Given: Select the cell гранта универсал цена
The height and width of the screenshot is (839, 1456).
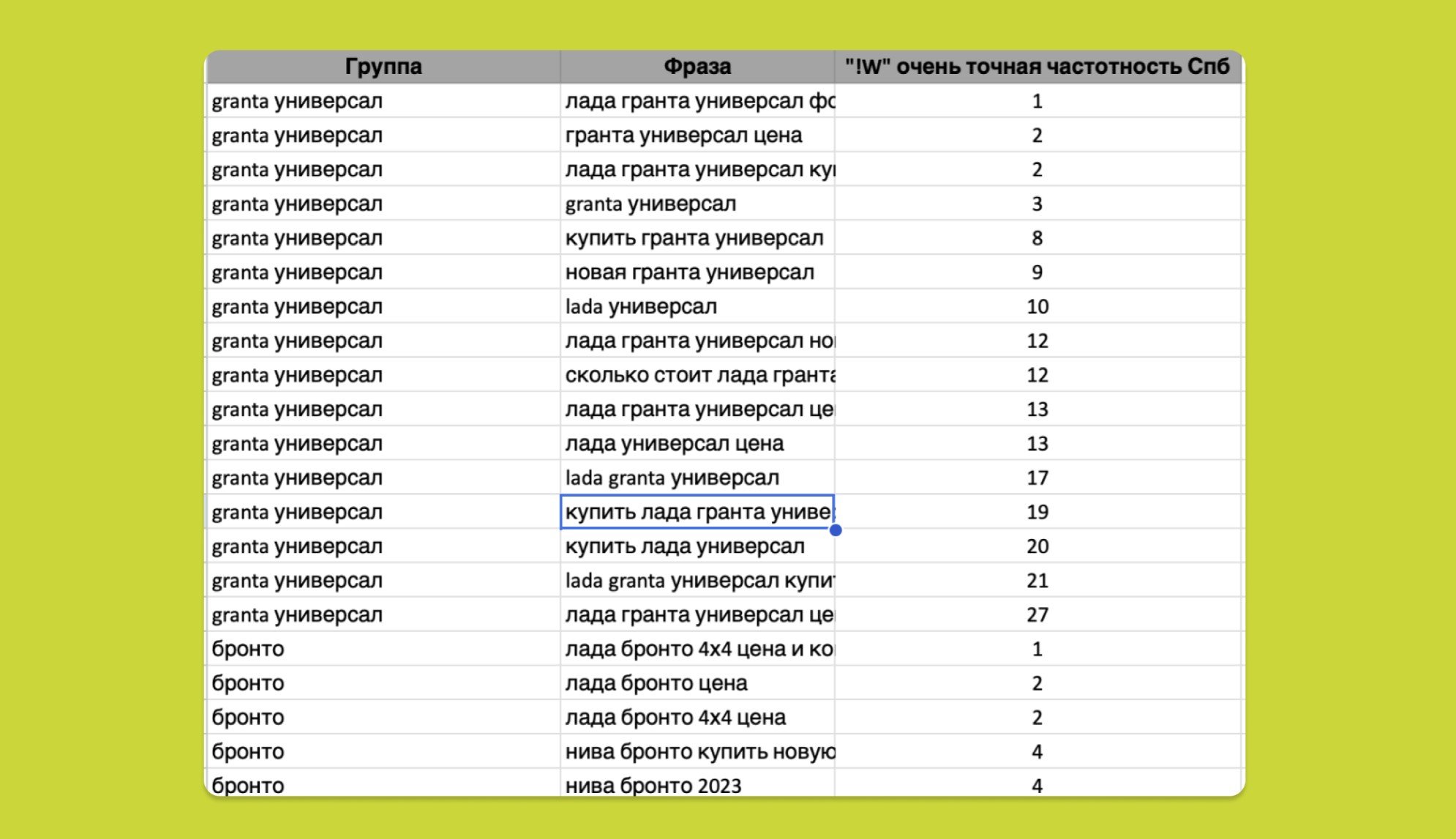Looking at the screenshot, I should (683, 135).
